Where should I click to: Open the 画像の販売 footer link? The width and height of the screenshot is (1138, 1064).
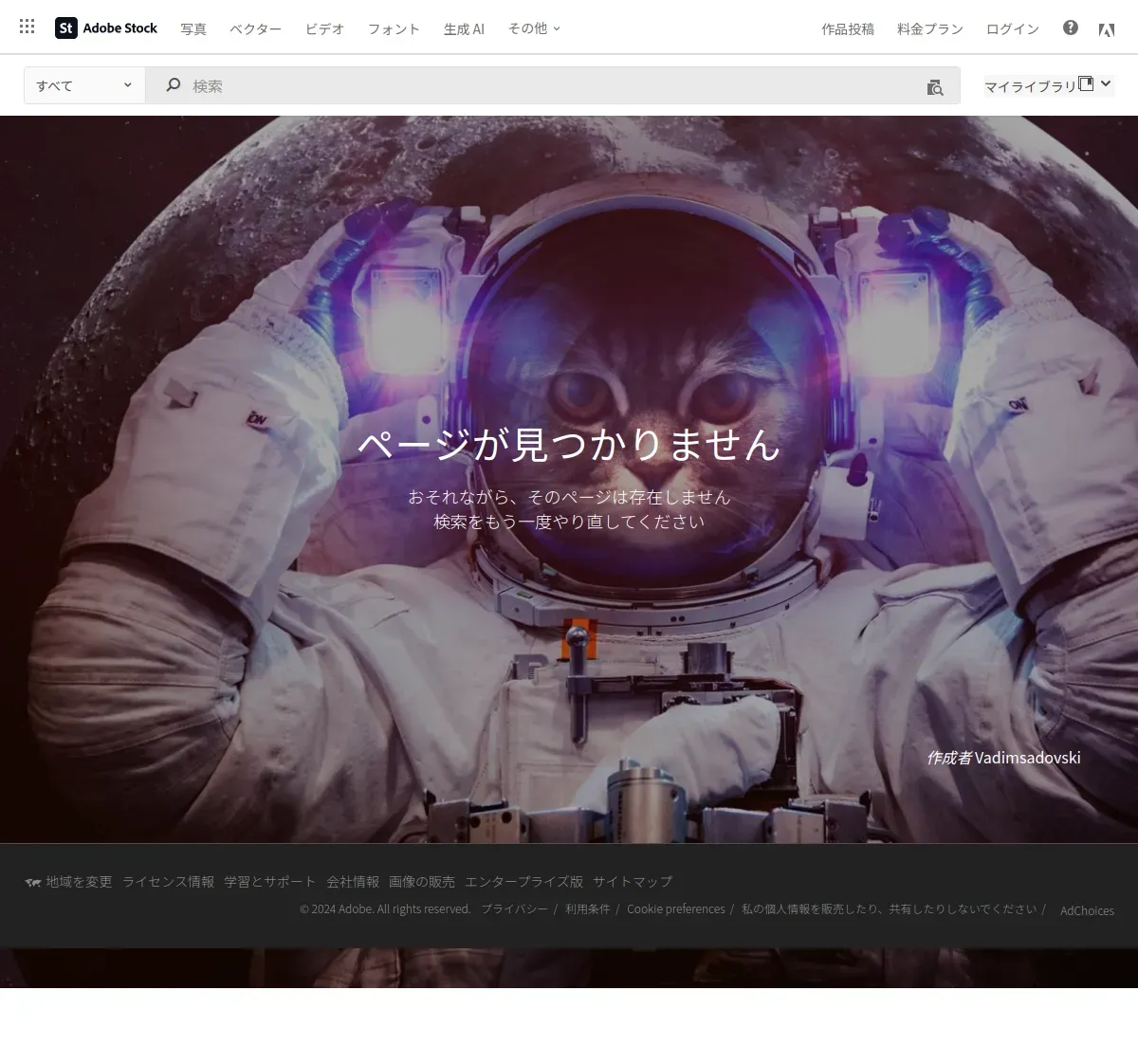coord(422,882)
